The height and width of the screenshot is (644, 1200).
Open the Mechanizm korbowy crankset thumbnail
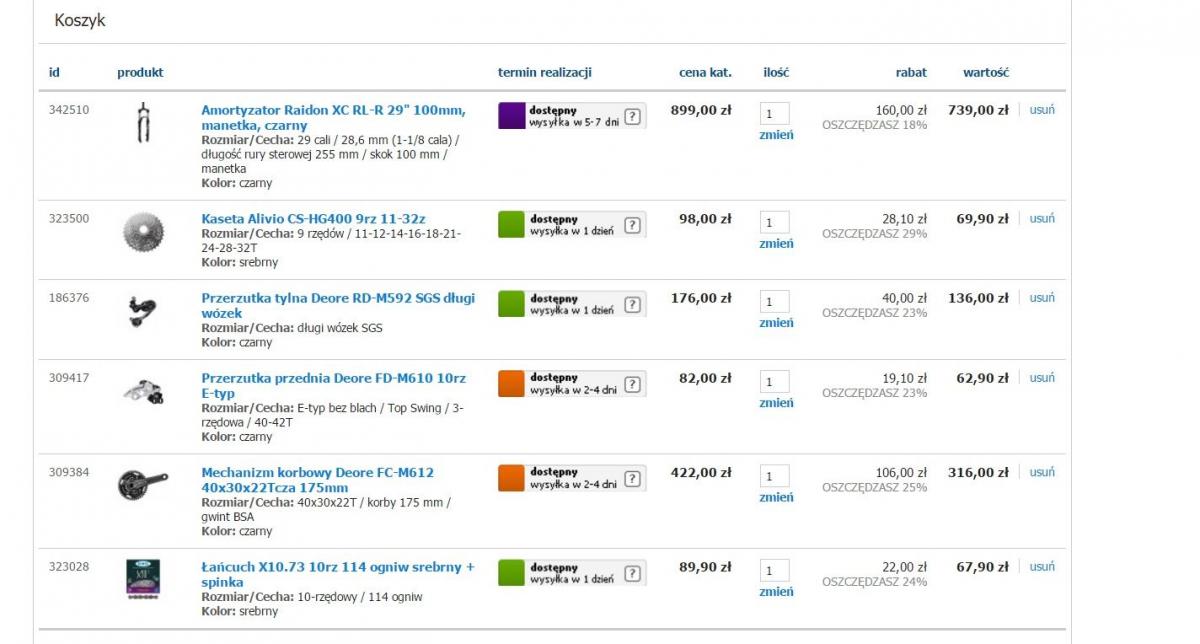tap(143, 485)
